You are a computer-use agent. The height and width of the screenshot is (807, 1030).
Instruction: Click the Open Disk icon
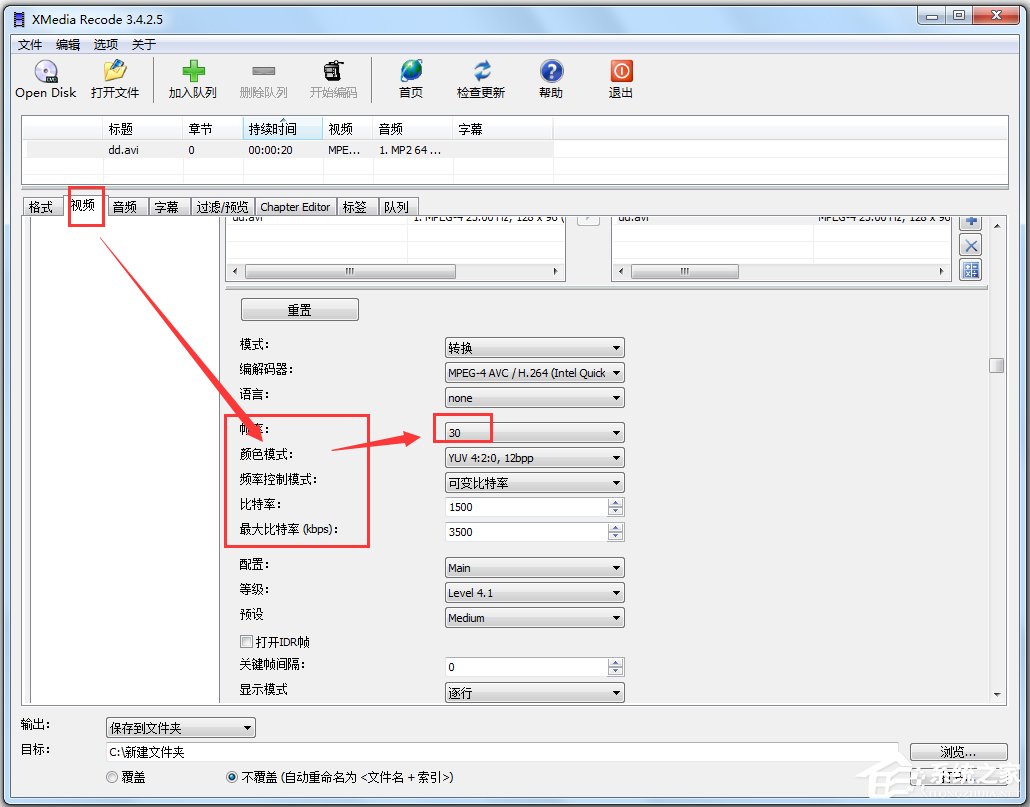click(45, 80)
